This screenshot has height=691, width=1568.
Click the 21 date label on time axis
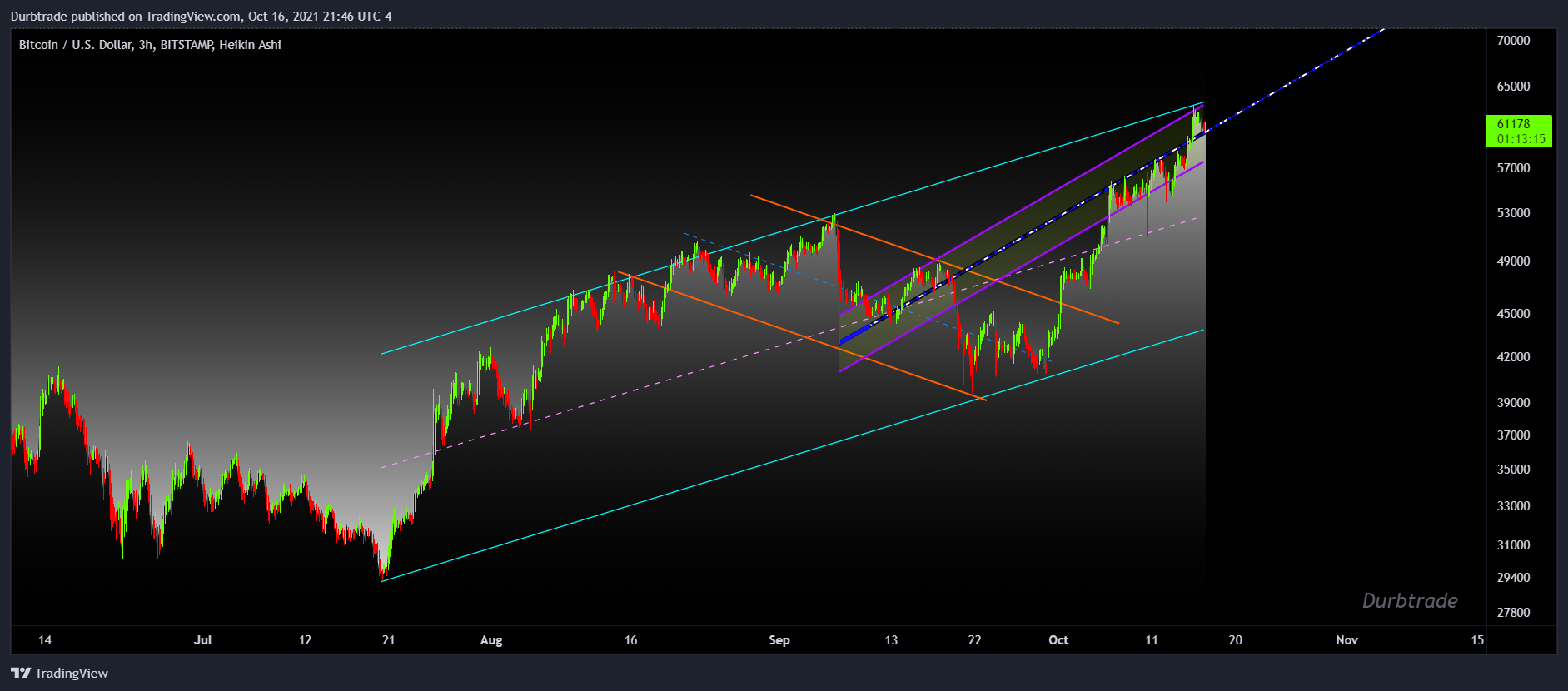(388, 639)
